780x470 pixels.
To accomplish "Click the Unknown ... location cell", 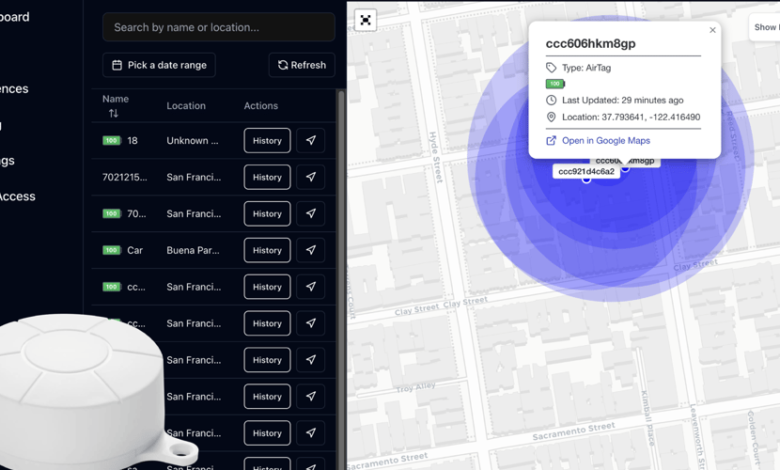I will click(x=193, y=141).
